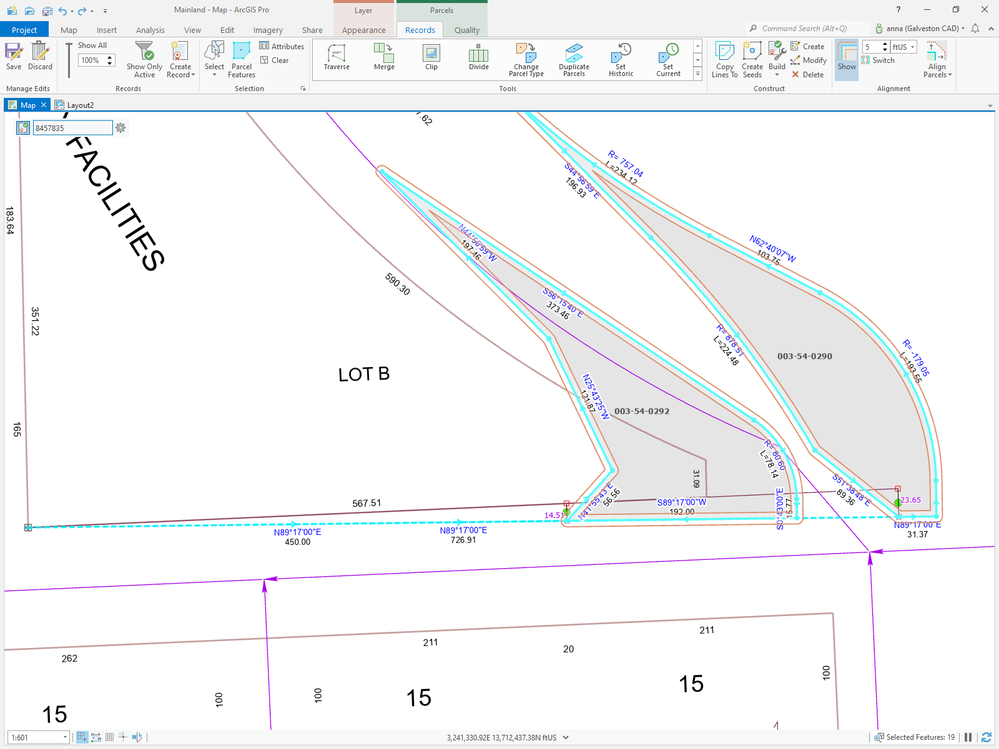Click the Switch alignment button
The height and width of the screenshot is (749, 999).
[x=878, y=61]
